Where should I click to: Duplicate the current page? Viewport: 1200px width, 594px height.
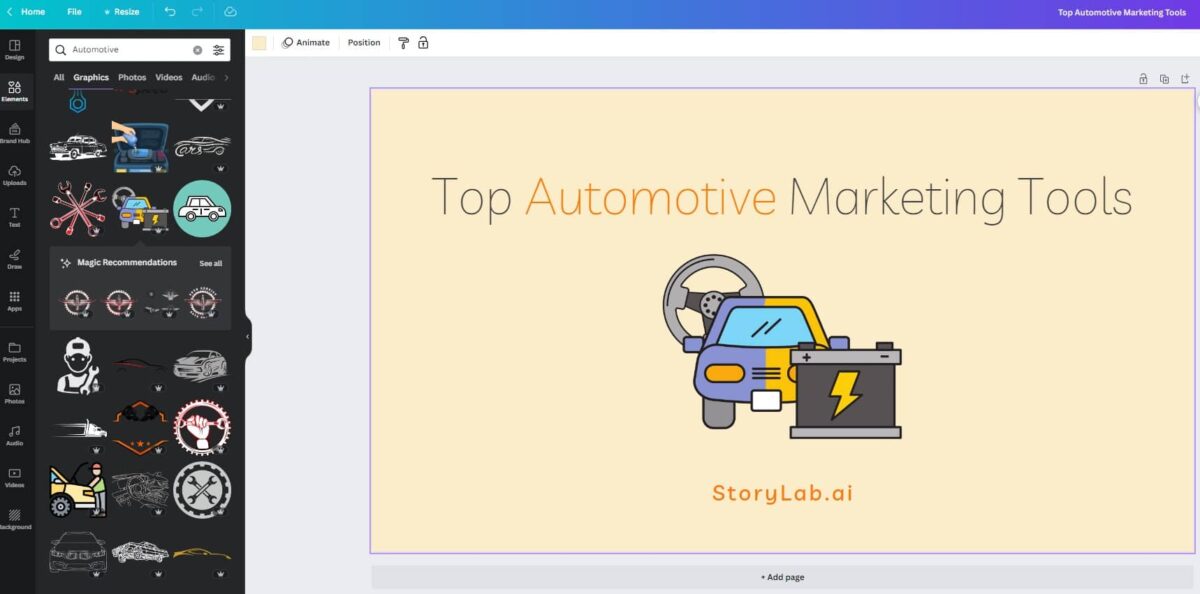[1164, 77]
